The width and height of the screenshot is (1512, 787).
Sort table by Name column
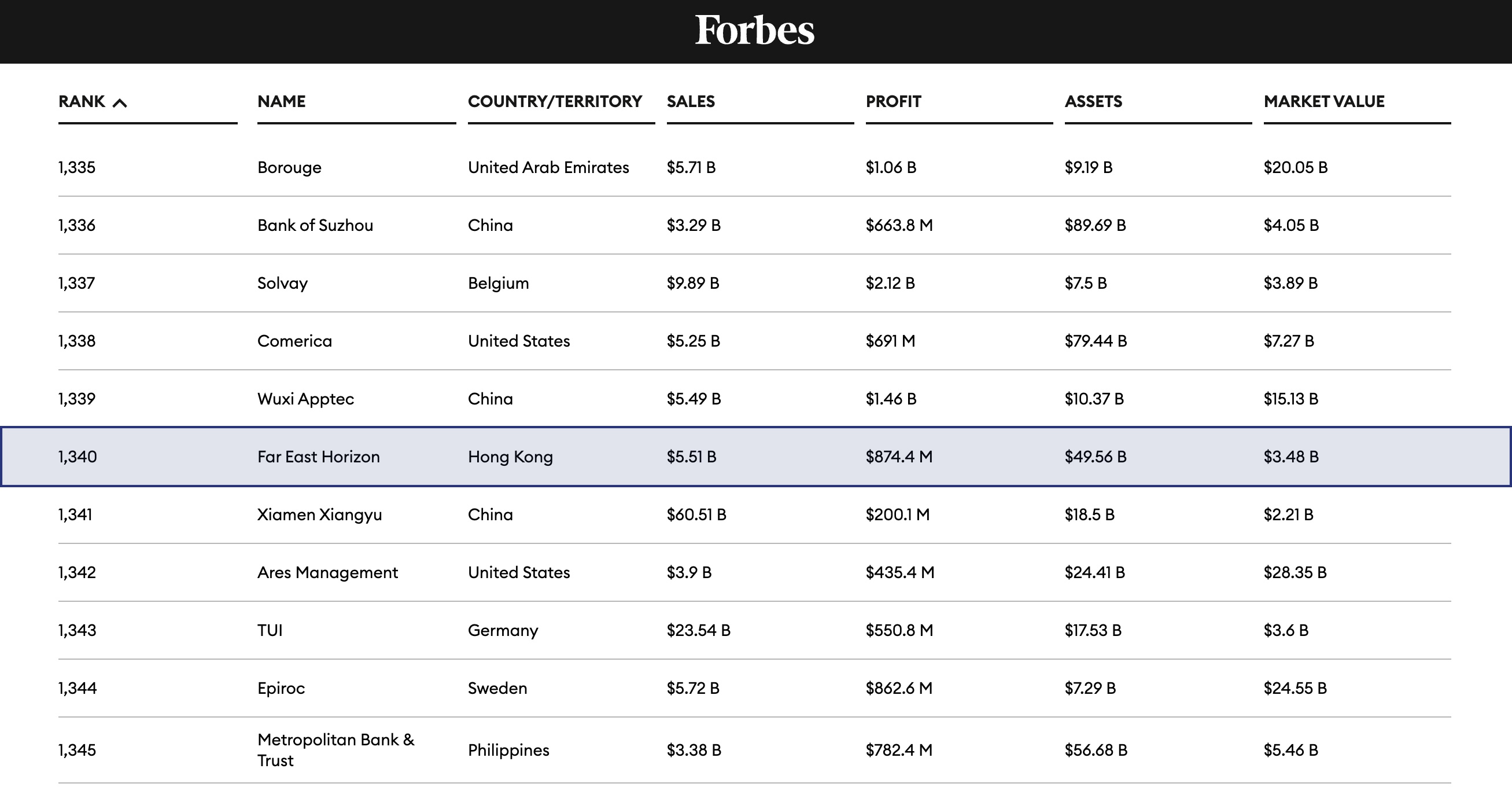coord(281,102)
